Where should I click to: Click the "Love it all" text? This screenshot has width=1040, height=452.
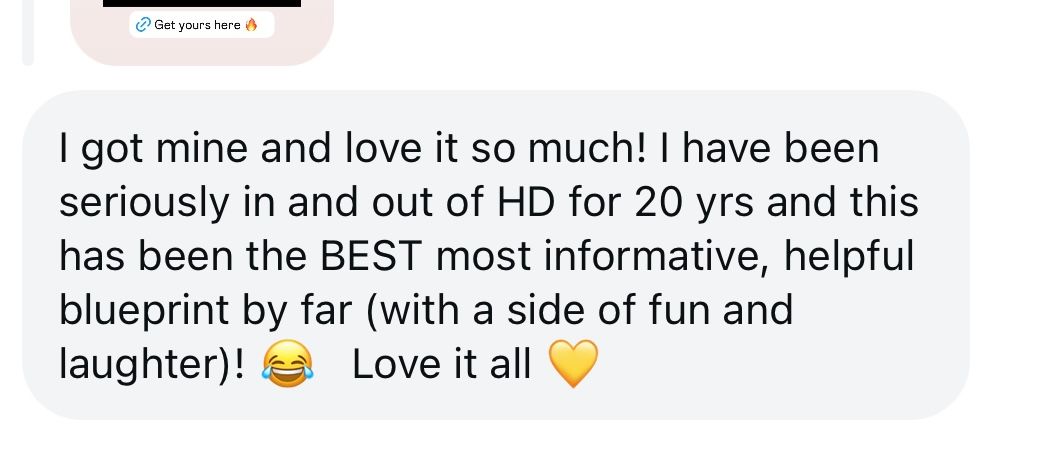coord(442,365)
